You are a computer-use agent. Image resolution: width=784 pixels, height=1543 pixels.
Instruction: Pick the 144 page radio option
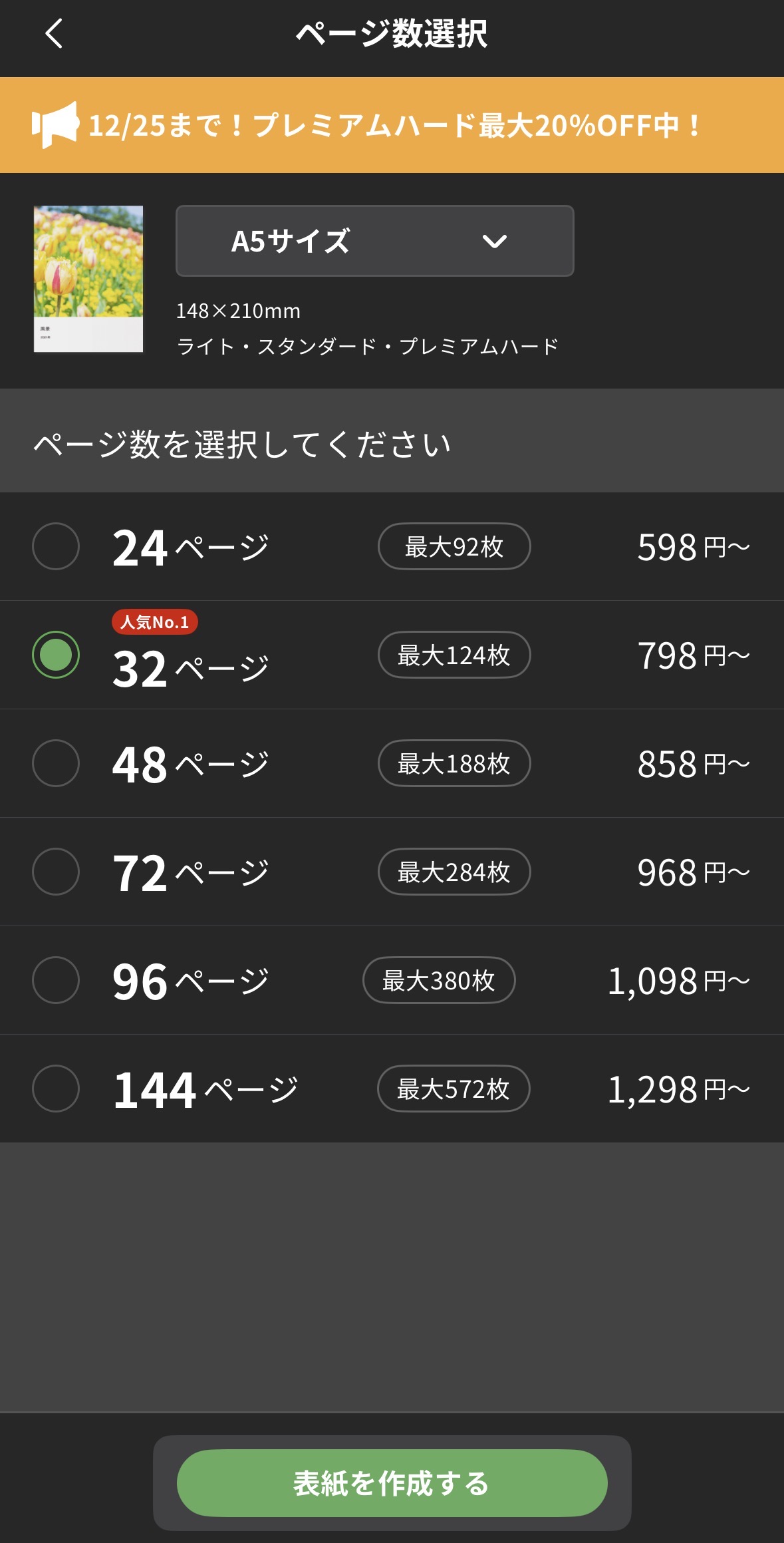tap(56, 1089)
